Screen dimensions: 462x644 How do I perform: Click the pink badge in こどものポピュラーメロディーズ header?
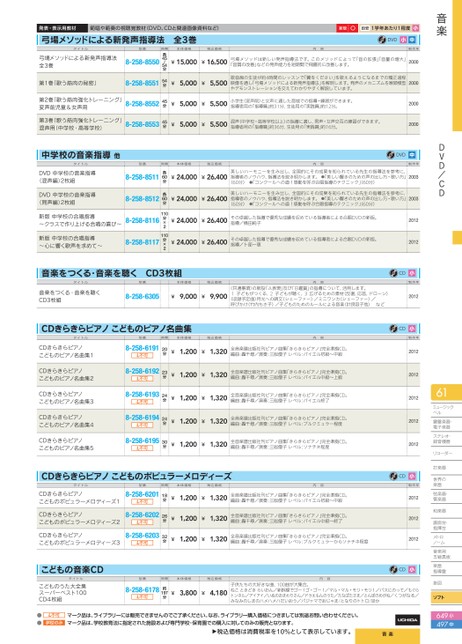tap(412, 476)
